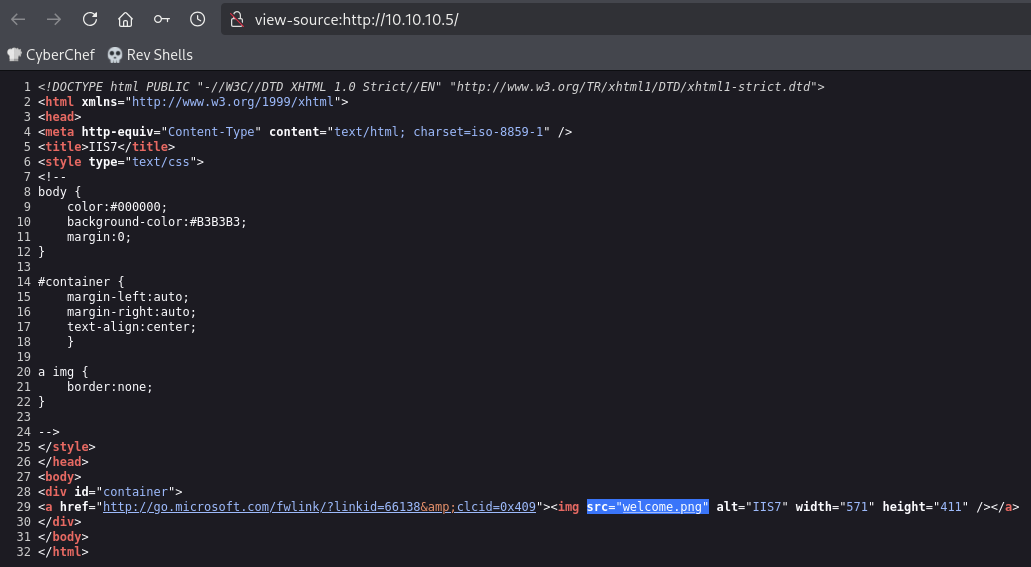
Task: Click the forward navigation arrow
Action: [54, 19]
